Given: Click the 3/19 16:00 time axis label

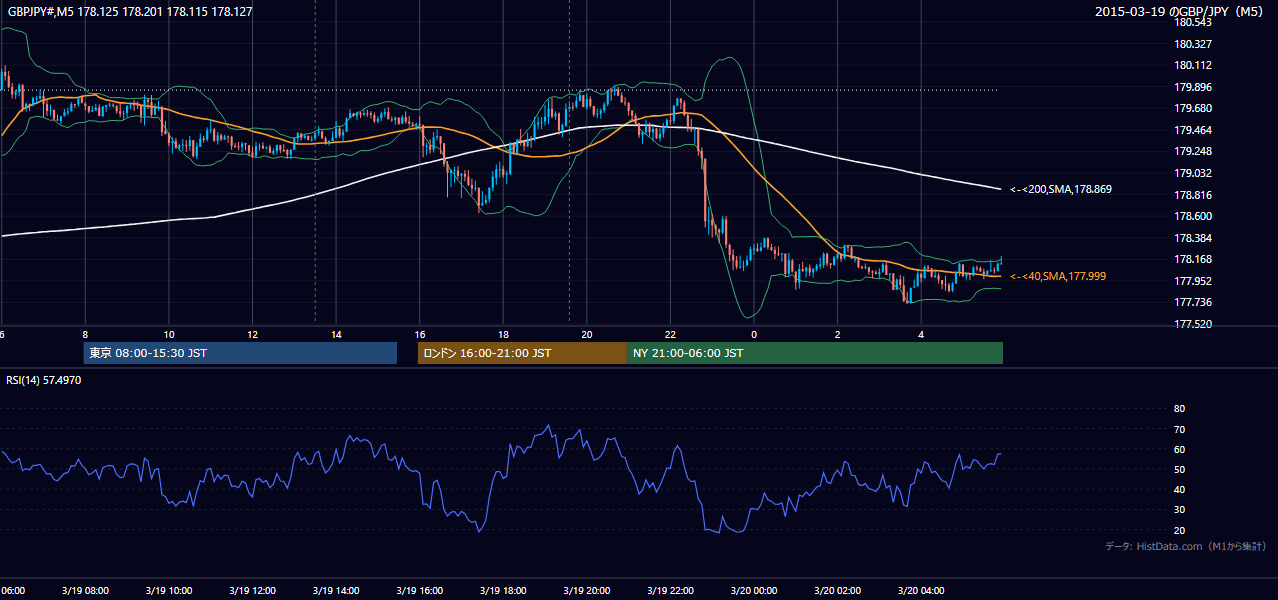Looking at the screenshot, I should [x=420, y=591].
